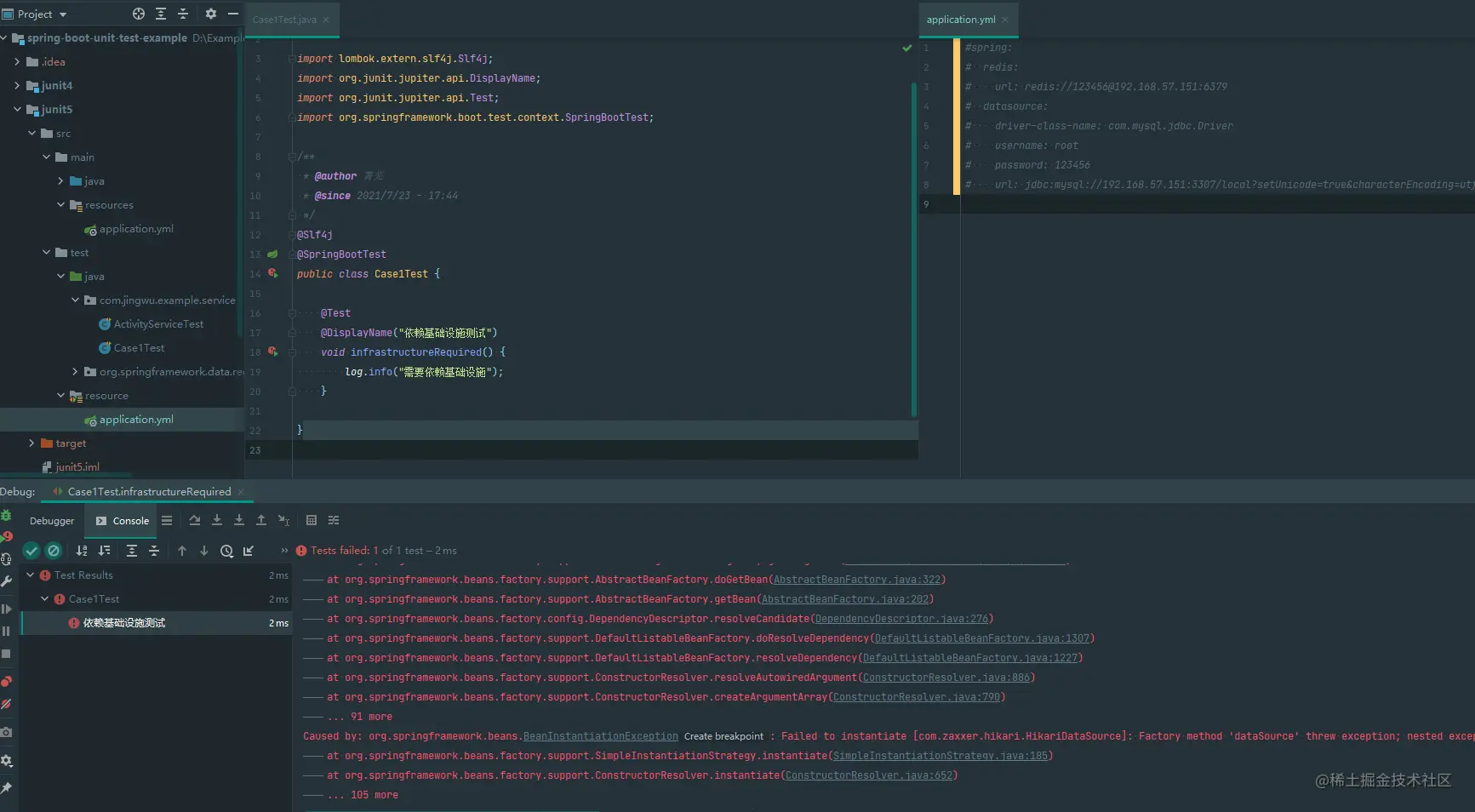Click Show Execution Point icon
This screenshot has height=812, width=1475.
(x=167, y=520)
